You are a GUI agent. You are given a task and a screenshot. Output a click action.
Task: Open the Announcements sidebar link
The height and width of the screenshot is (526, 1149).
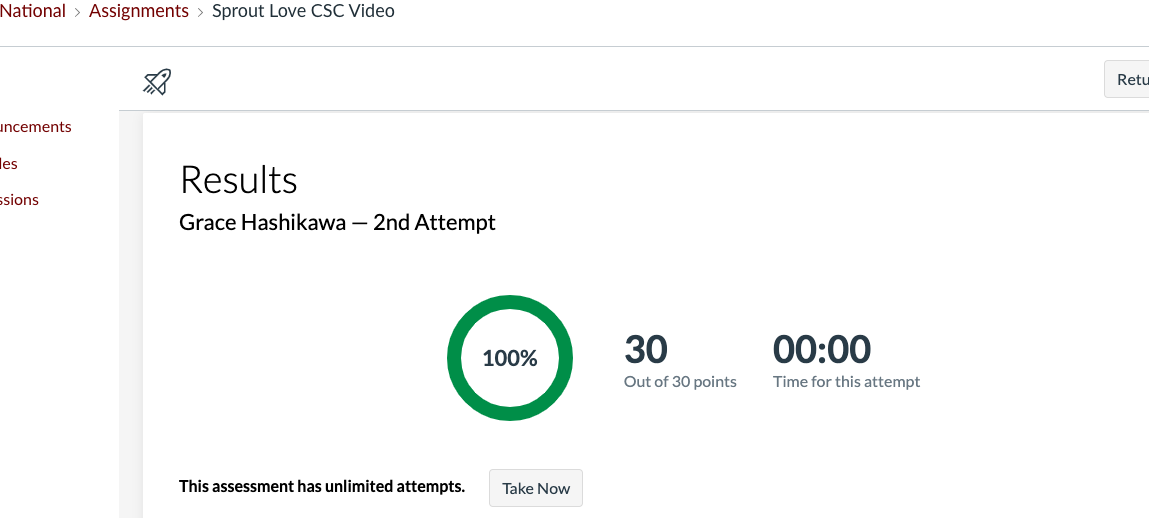coord(35,127)
